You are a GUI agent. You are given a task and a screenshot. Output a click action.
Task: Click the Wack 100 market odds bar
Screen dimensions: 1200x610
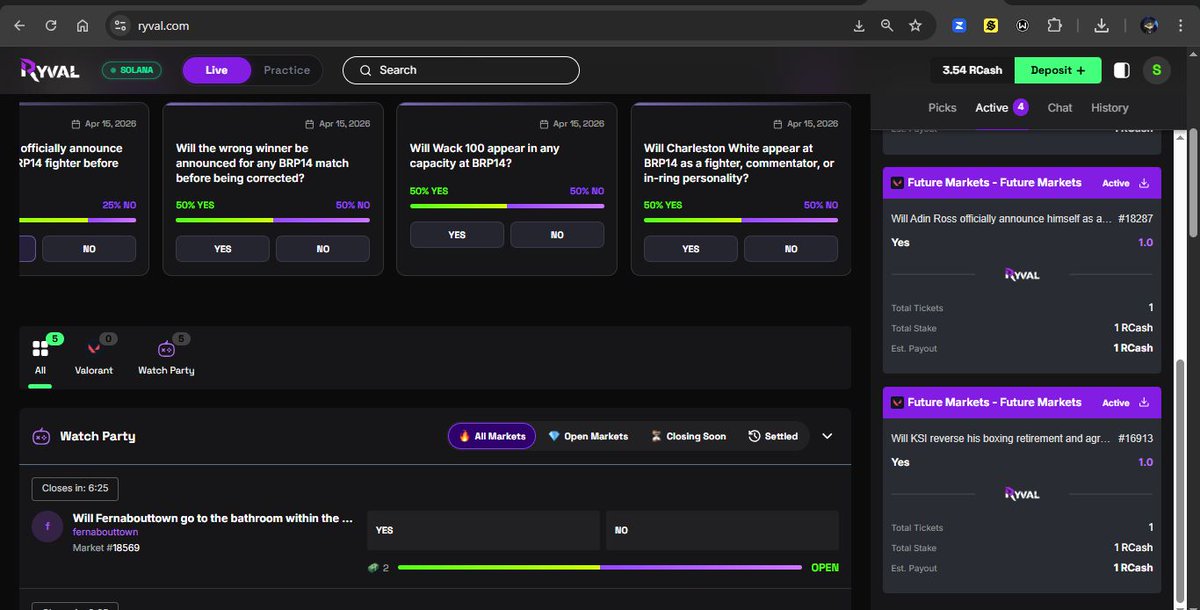pyautogui.click(x=507, y=206)
